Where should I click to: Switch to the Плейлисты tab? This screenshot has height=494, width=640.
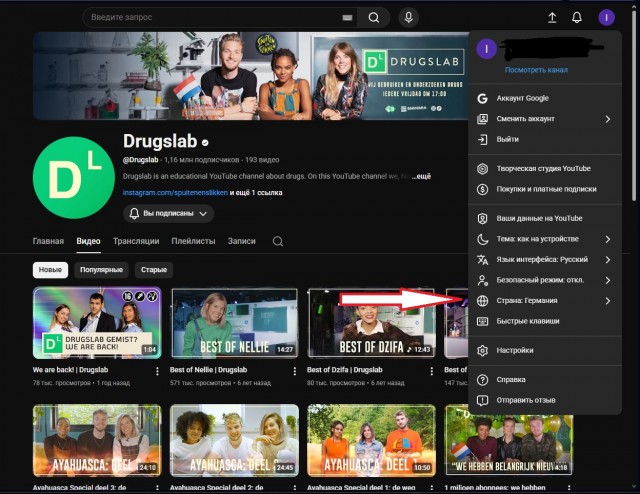[x=193, y=241]
